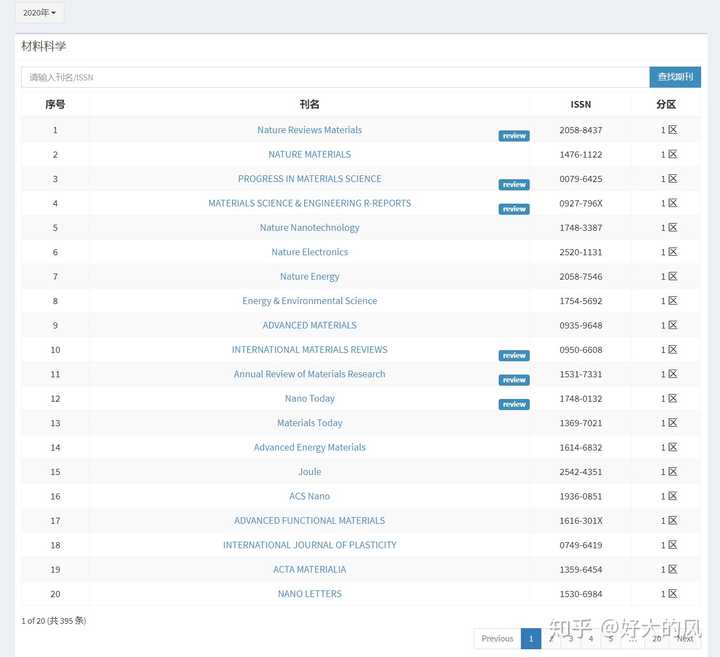Click the 分区 column header
The height and width of the screenshot is (657, 720).
666,104
